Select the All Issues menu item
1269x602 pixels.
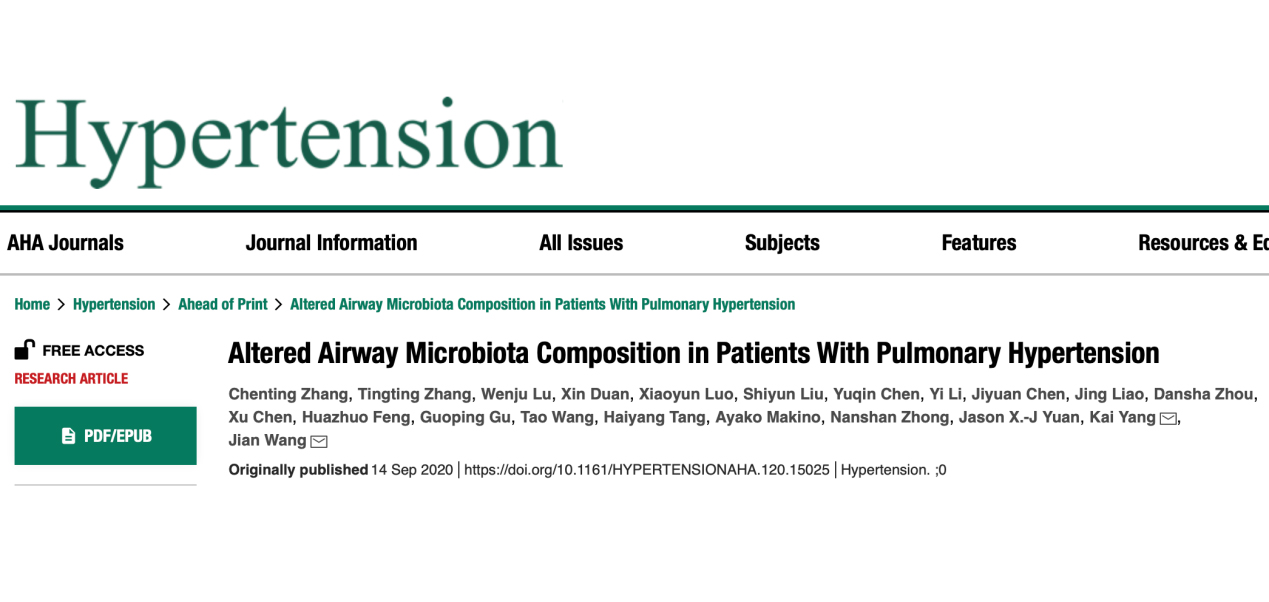(x=581, y=243)
